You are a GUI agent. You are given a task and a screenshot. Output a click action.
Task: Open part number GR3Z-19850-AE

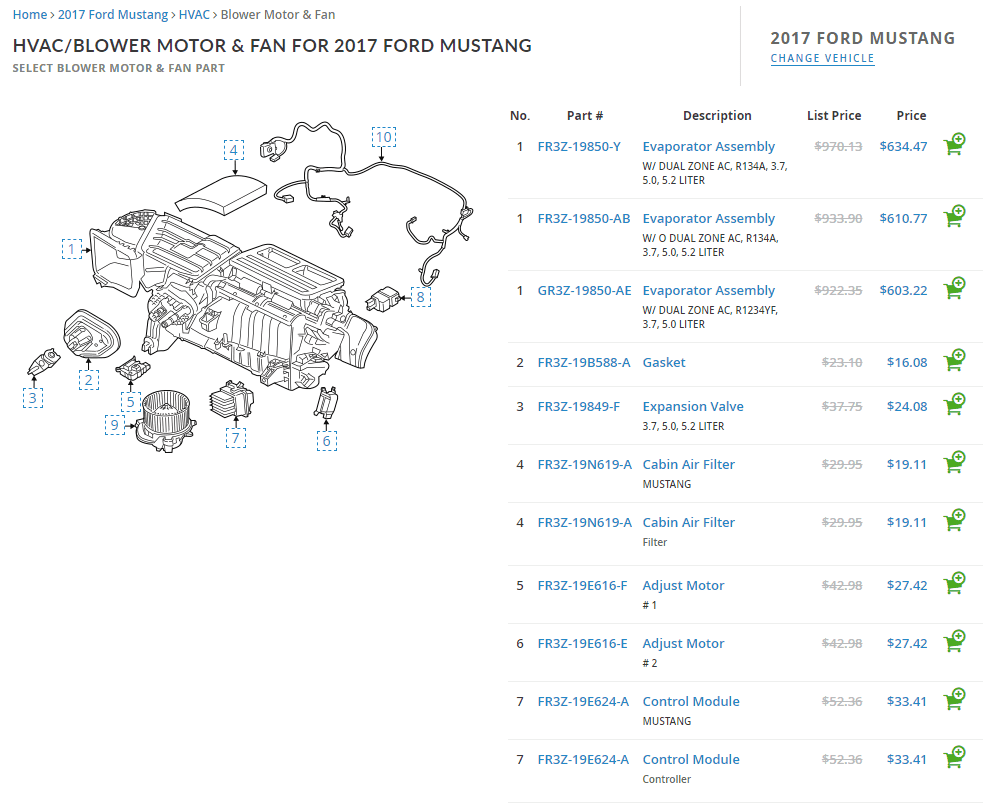click(x=585, y=291)
